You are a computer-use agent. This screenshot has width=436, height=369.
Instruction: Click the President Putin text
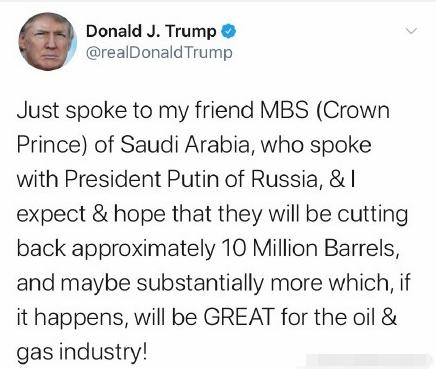pyautogui.click(x=143, y=179)
